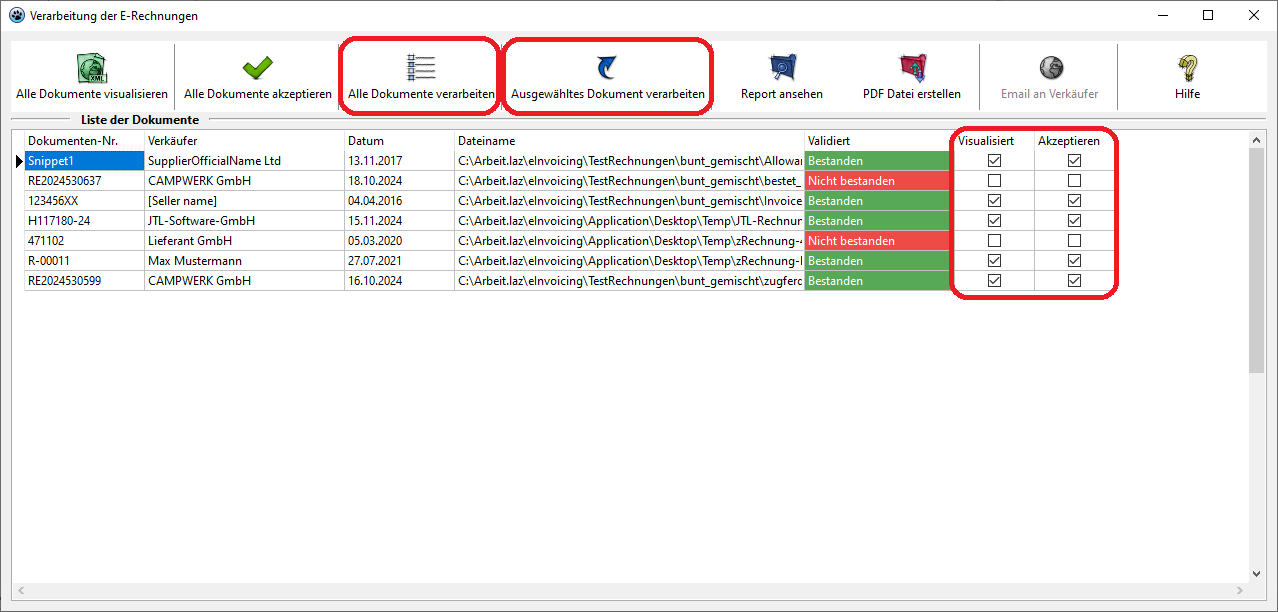The image size is (1278, 612).
Task: Click the Alle Dokumente visualisieren icon
Action: tap(91, 68)
